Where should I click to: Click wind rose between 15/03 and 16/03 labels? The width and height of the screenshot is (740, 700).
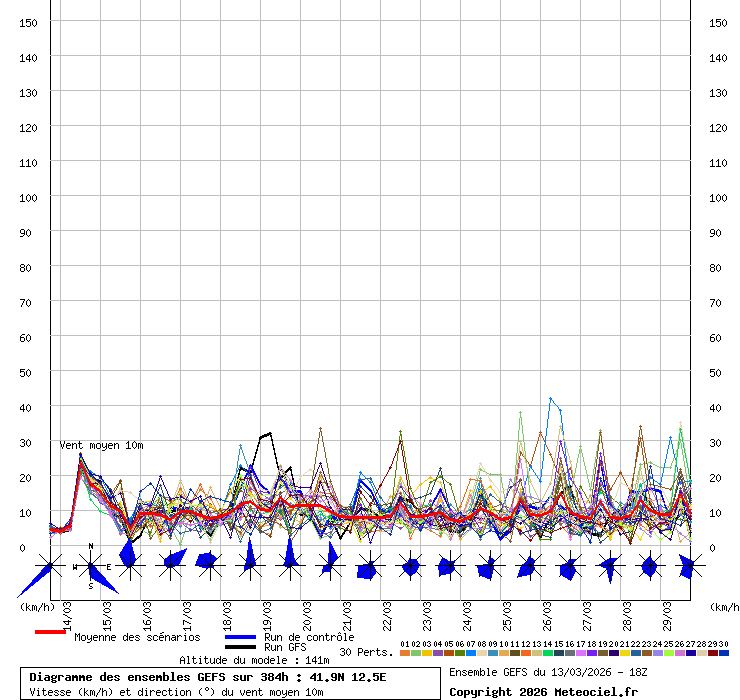129,567
